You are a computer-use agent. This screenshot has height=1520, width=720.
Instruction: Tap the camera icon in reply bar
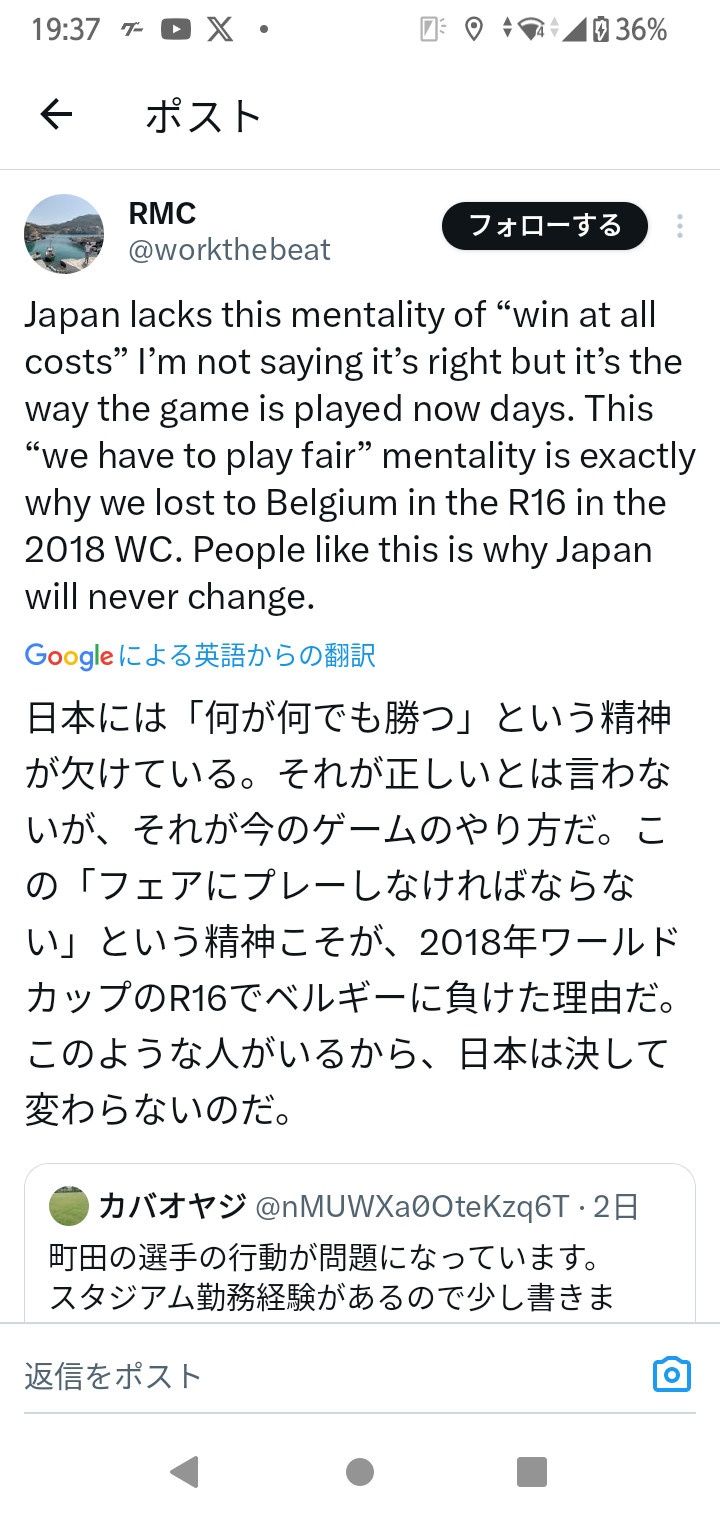point(671,1374)
